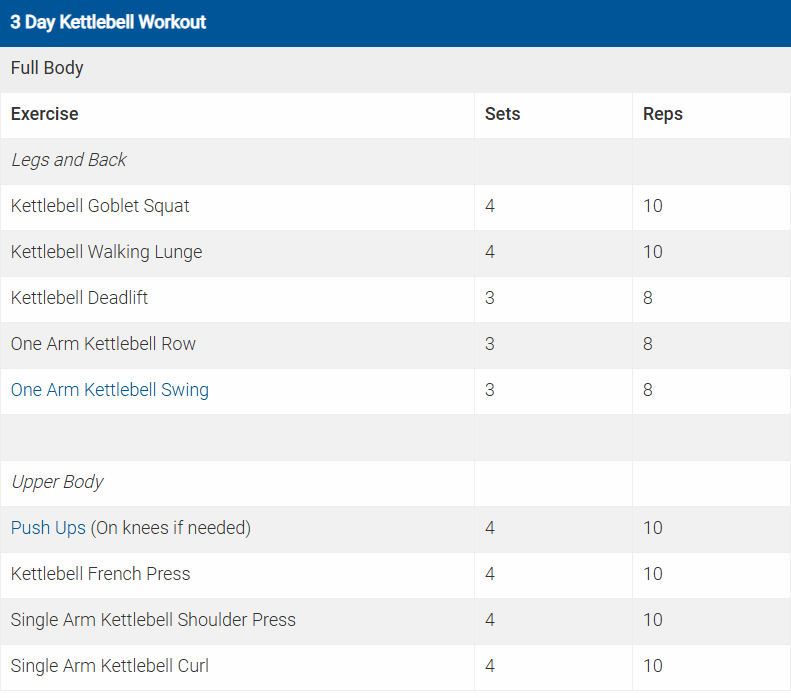Click Single Arm Kettlebell Shoulder Press text

pos(153,620)
